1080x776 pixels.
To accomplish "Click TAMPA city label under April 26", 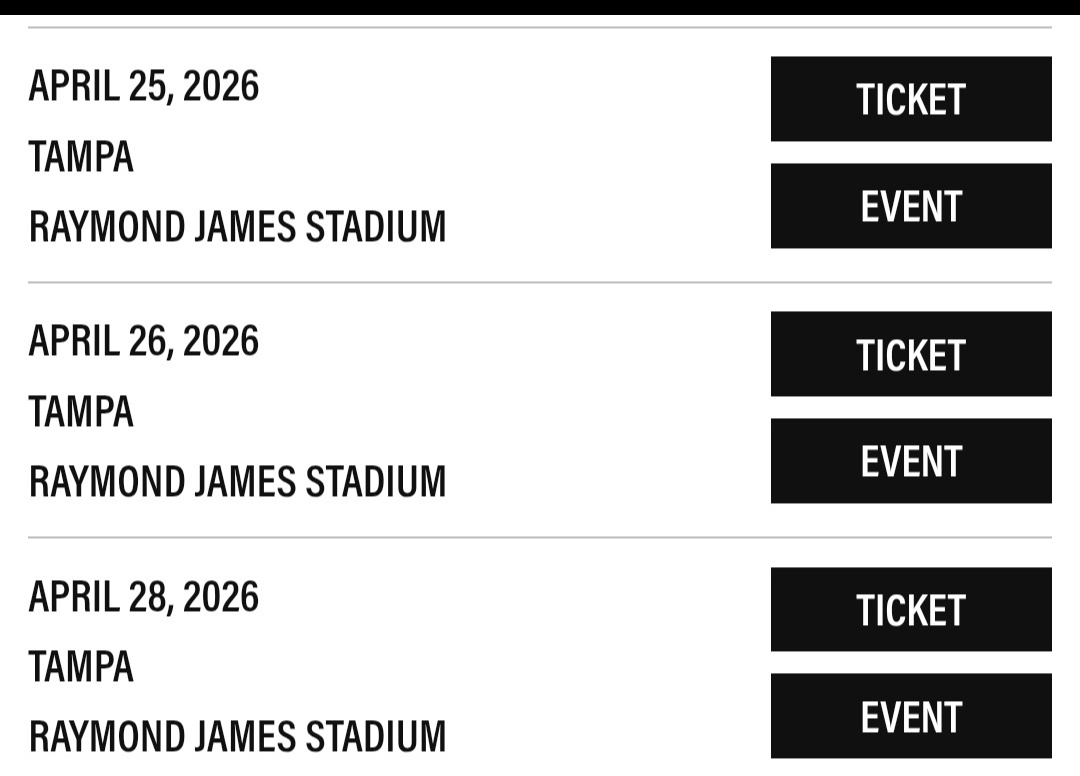I will 81,412.
